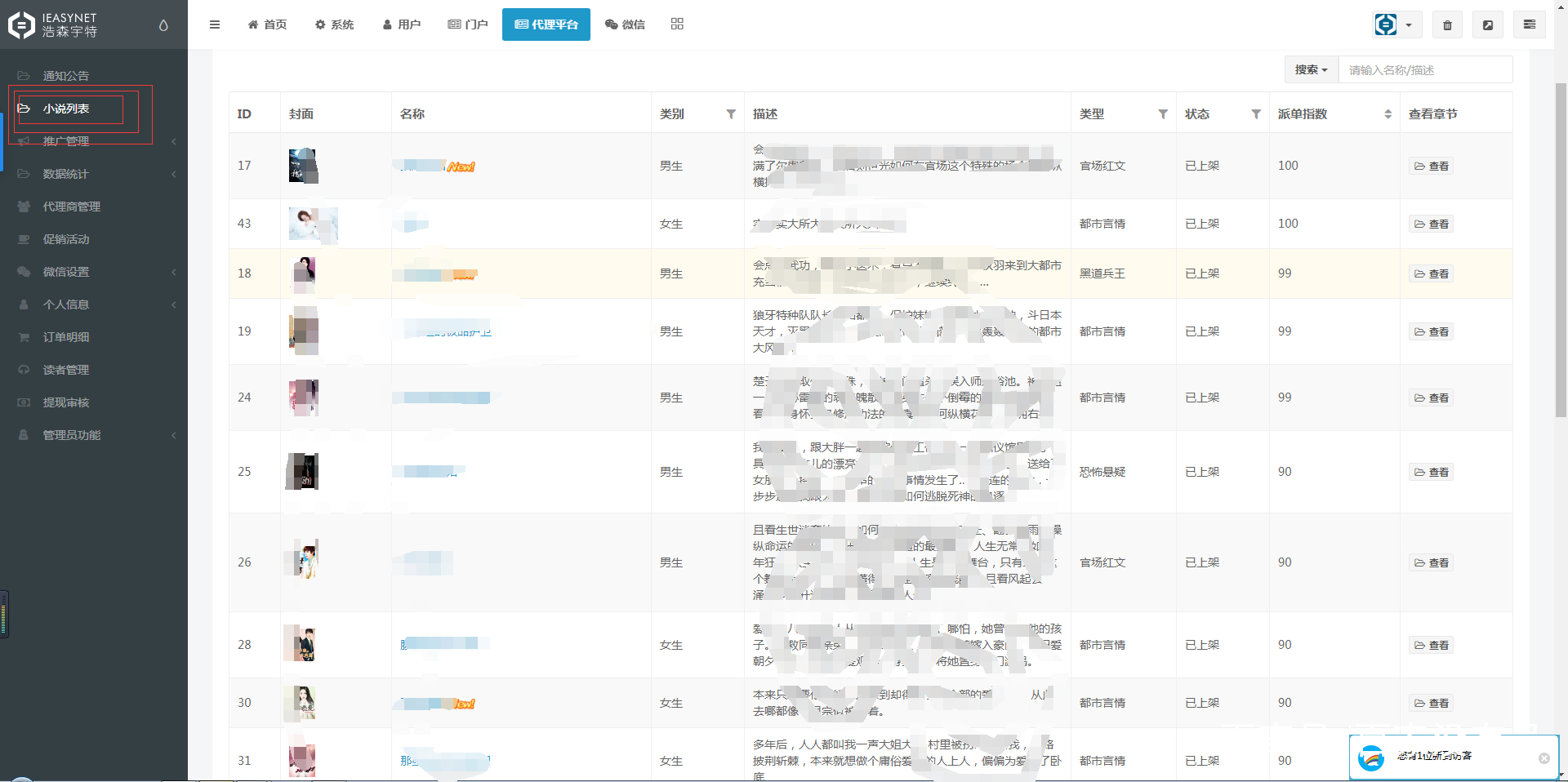Click 查看 button for novel ID 17
The image size is (1568, 782).
[1431, 166]
